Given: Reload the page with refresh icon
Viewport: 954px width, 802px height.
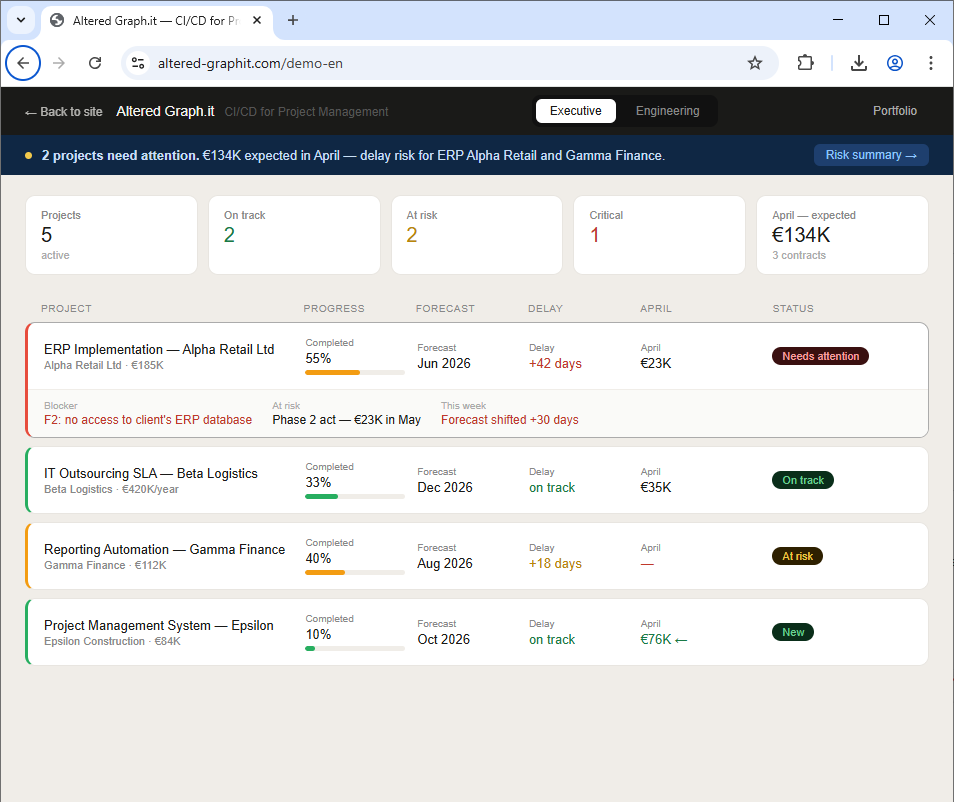Looking at the screenshot, I should click(95, 63).
